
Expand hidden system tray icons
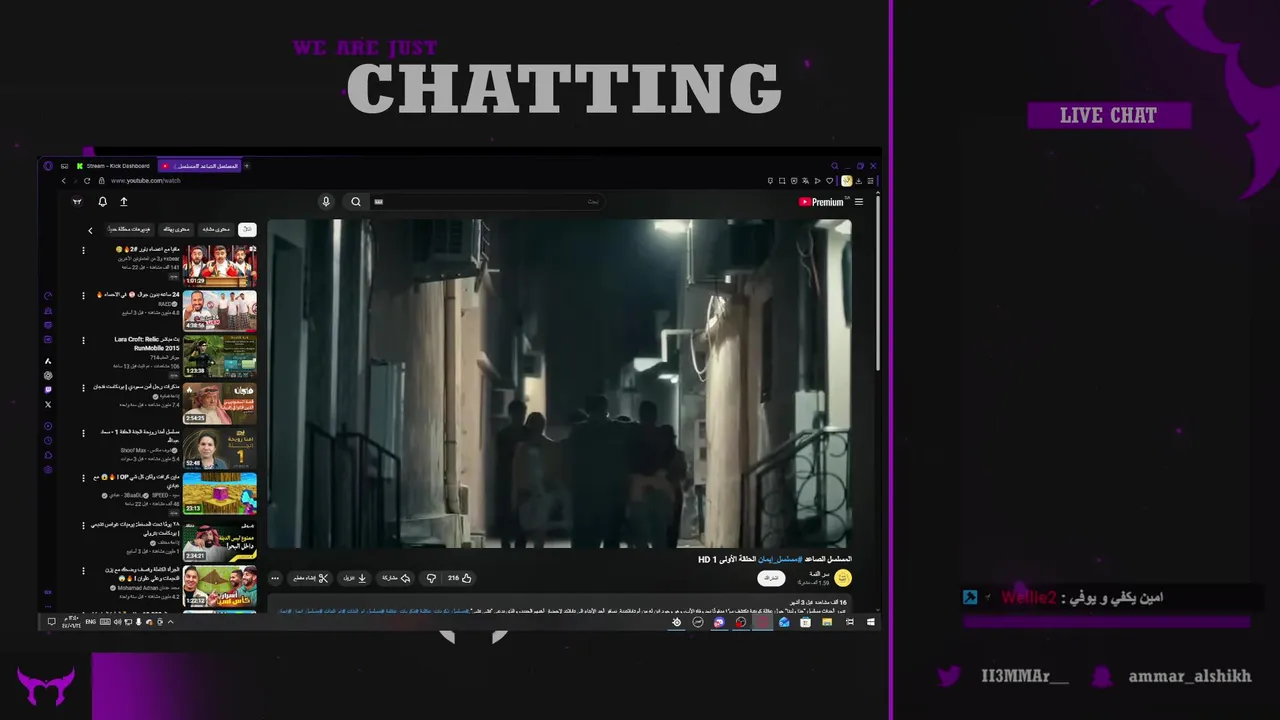170,622
